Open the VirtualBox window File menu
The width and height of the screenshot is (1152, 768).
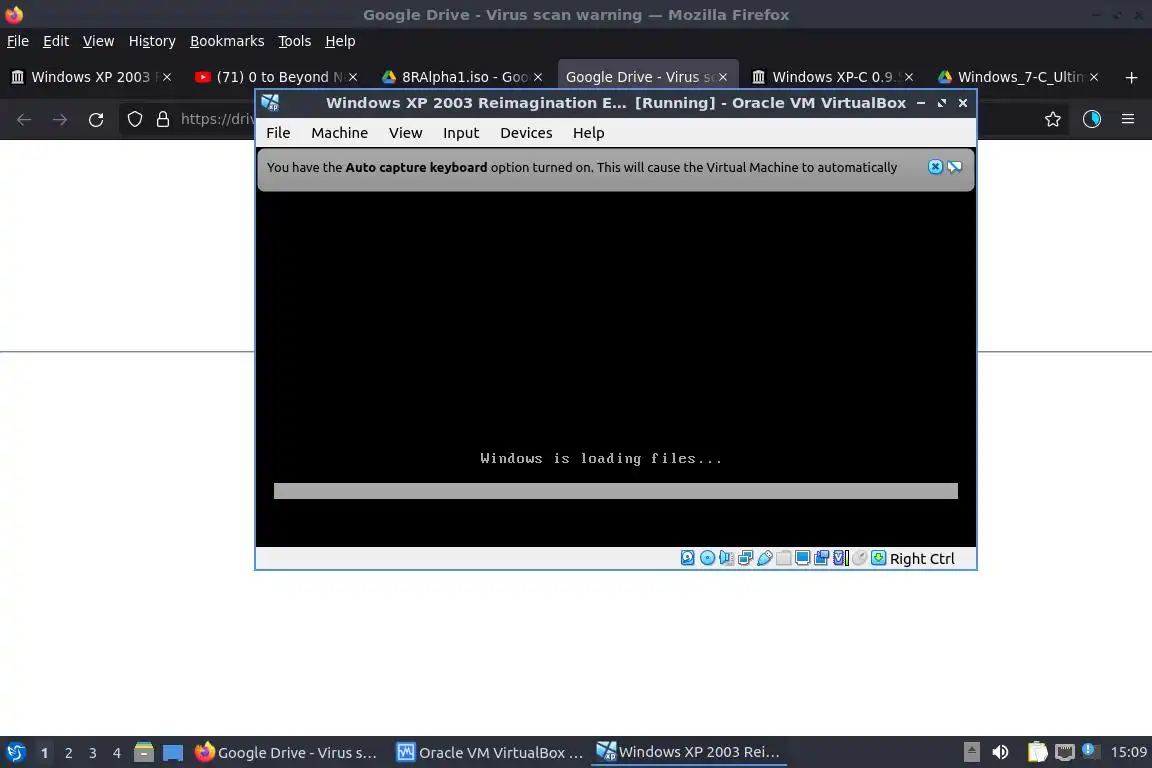(x=278, y=133)
